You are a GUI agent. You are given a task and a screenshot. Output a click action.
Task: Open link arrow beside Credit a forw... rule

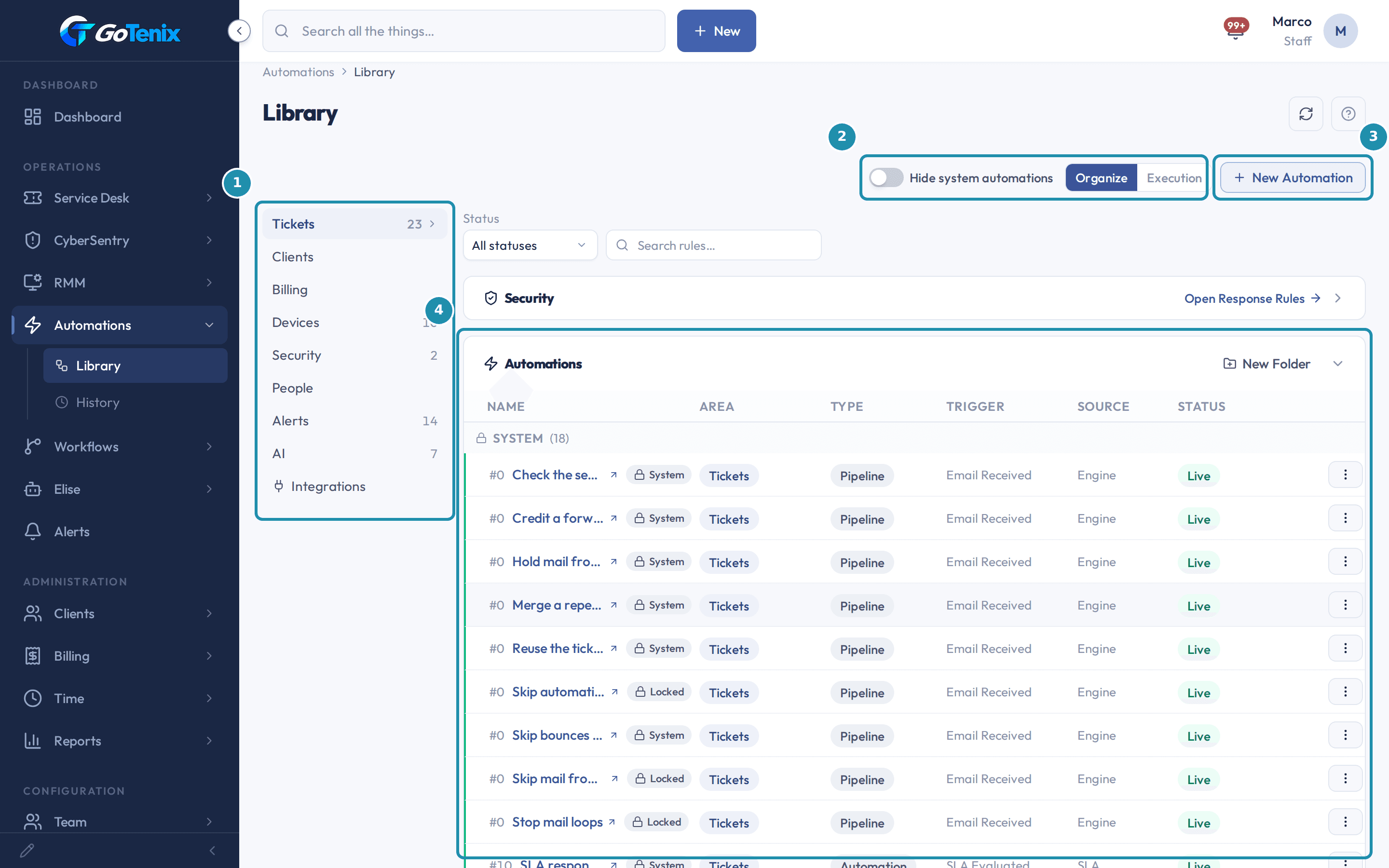[x=613, y=518]
